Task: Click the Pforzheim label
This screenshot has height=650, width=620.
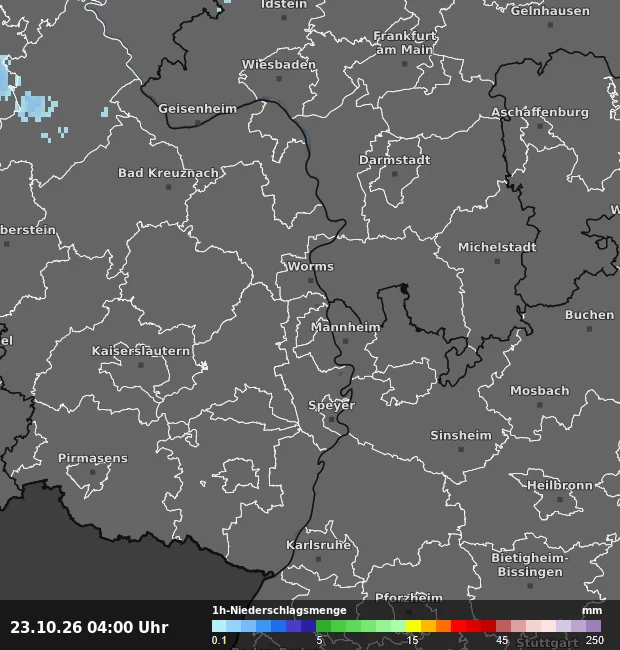Action: coord(409,597)
